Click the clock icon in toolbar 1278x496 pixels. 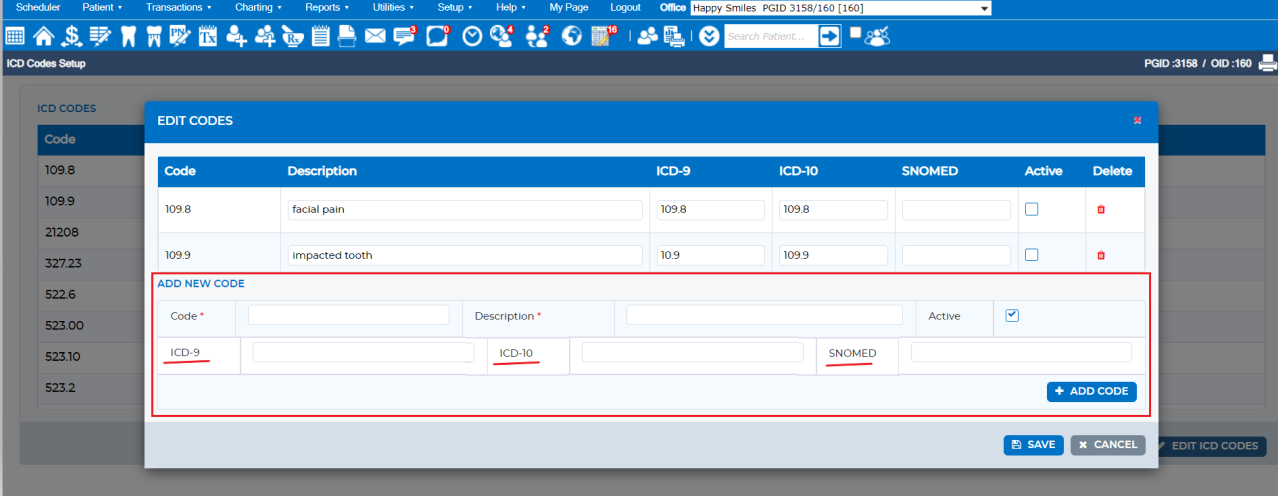(x=472, y=37)
